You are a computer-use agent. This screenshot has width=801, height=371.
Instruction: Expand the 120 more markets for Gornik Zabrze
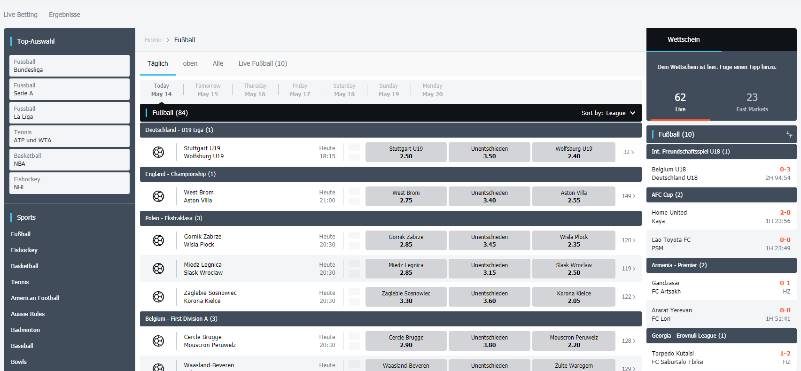628,240
